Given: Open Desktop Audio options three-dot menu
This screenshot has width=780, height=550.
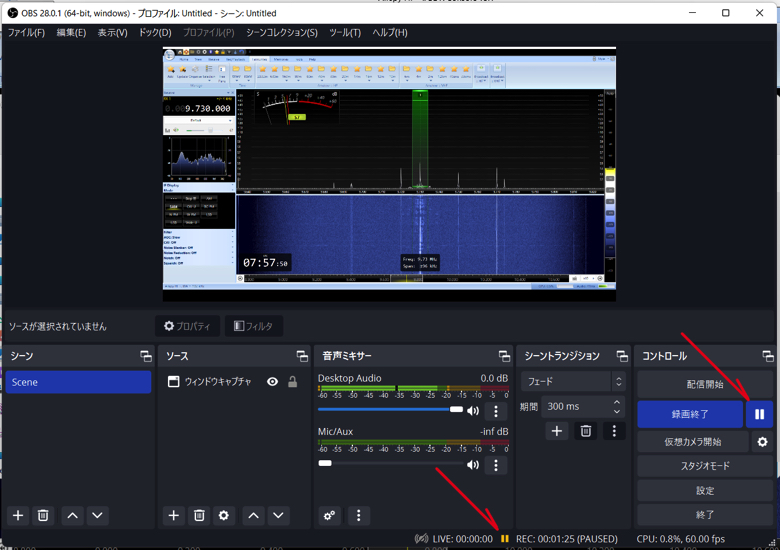Looking at the screenshot, I should (495, 411).
